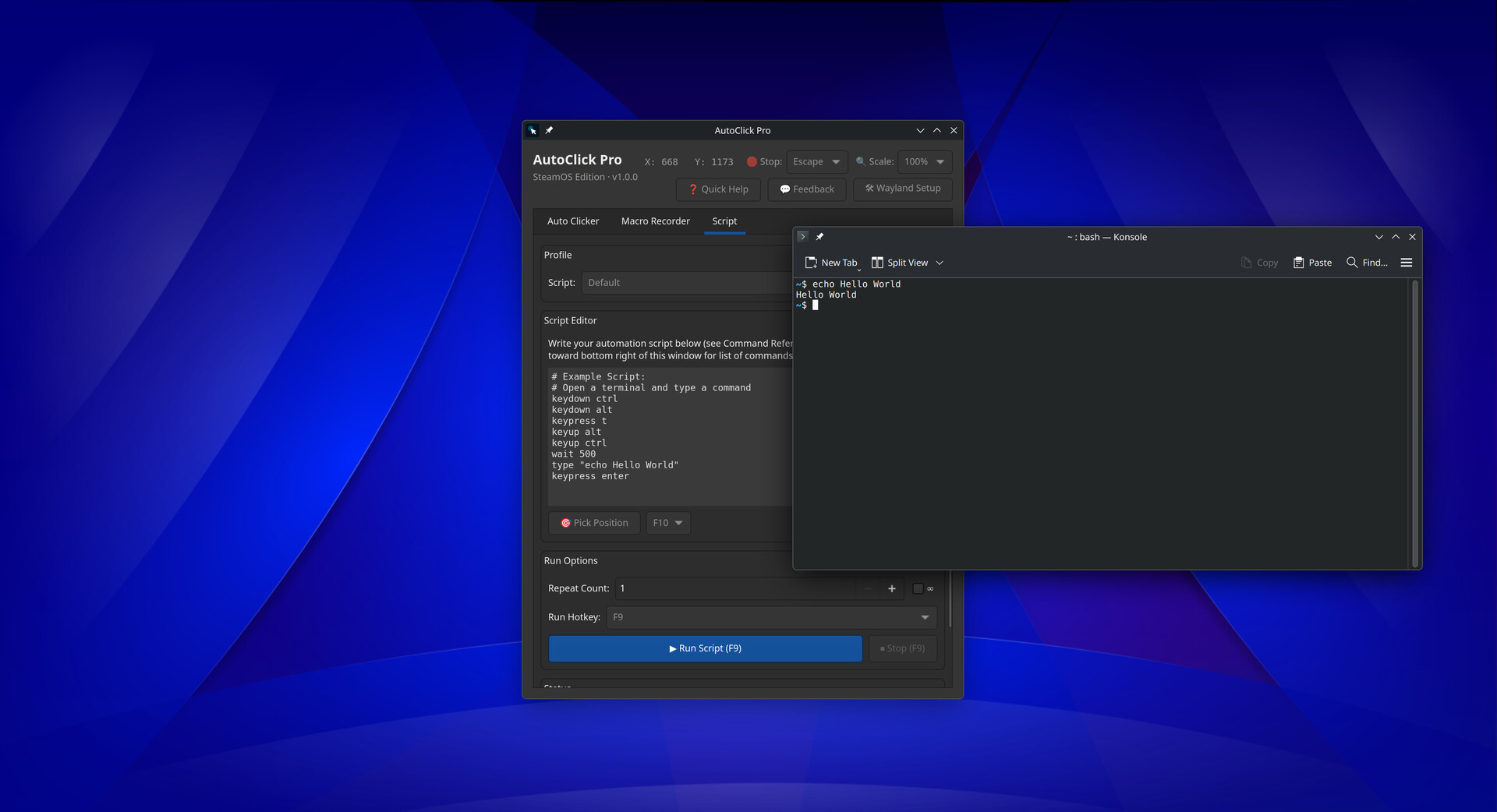Toggle the pin icon on Konsole window

click(x=819, y=237)
